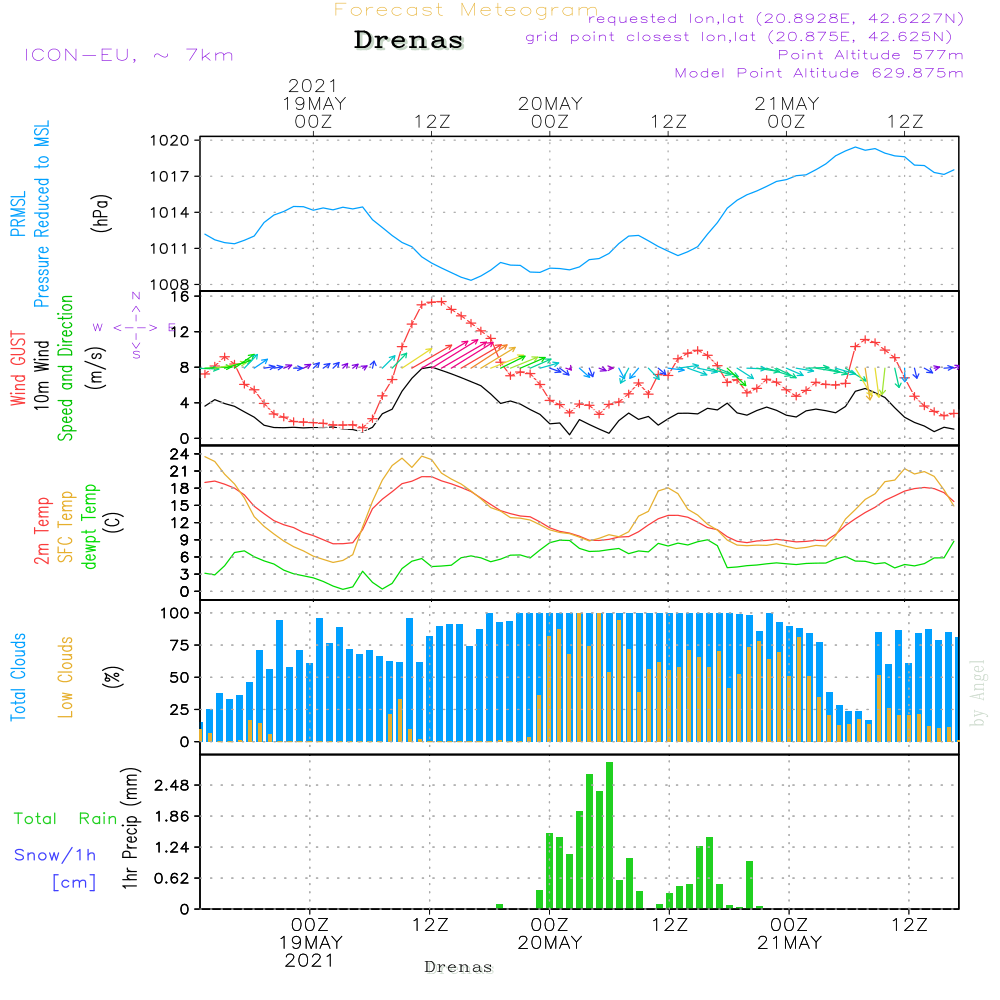This screenshot has height=1000, width=1000.
Task: Click the '24' temperature axis tick
Action: 179,454
